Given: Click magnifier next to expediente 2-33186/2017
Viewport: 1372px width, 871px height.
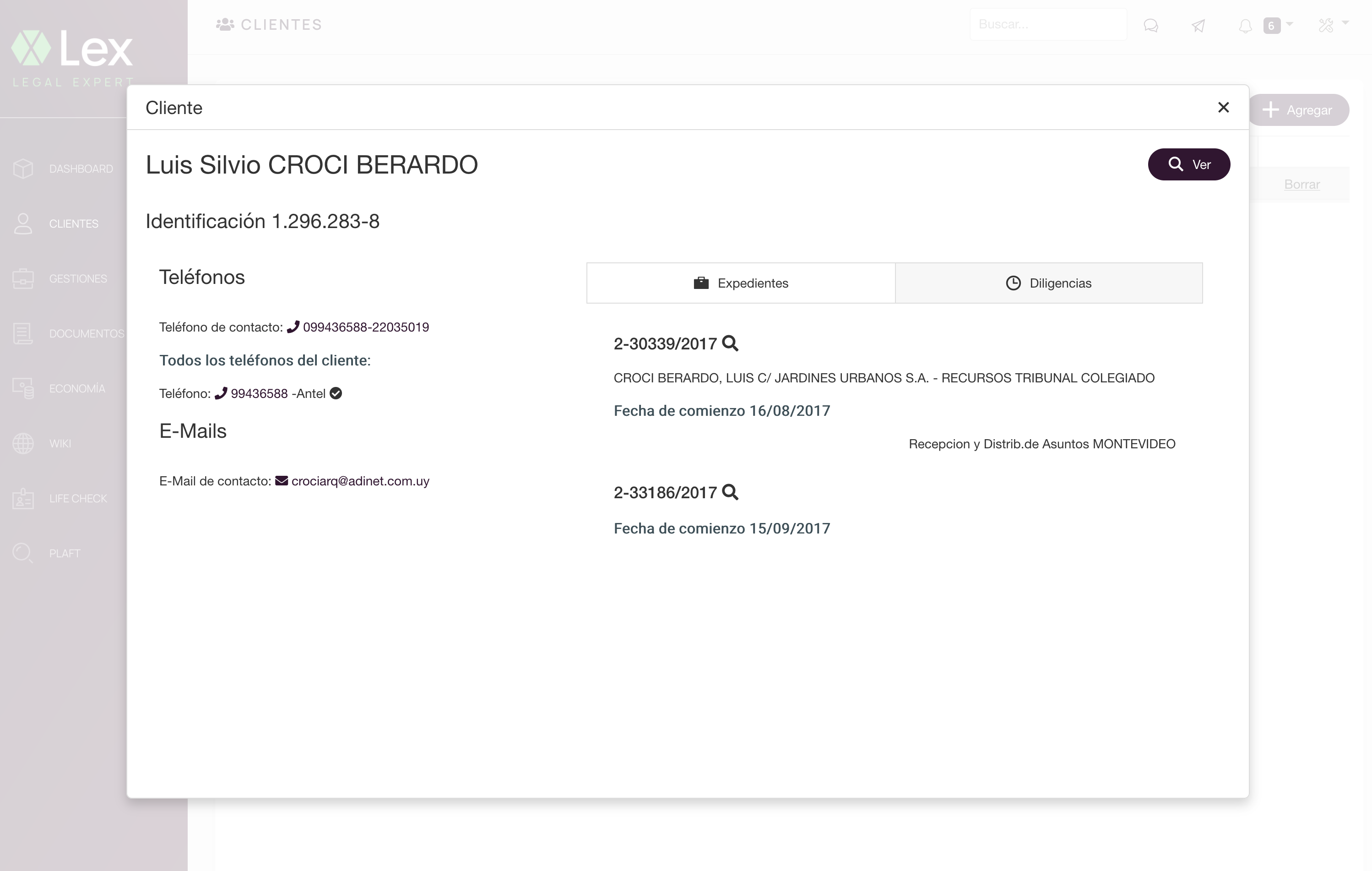Looking at the screenshot, I should 730,492.
